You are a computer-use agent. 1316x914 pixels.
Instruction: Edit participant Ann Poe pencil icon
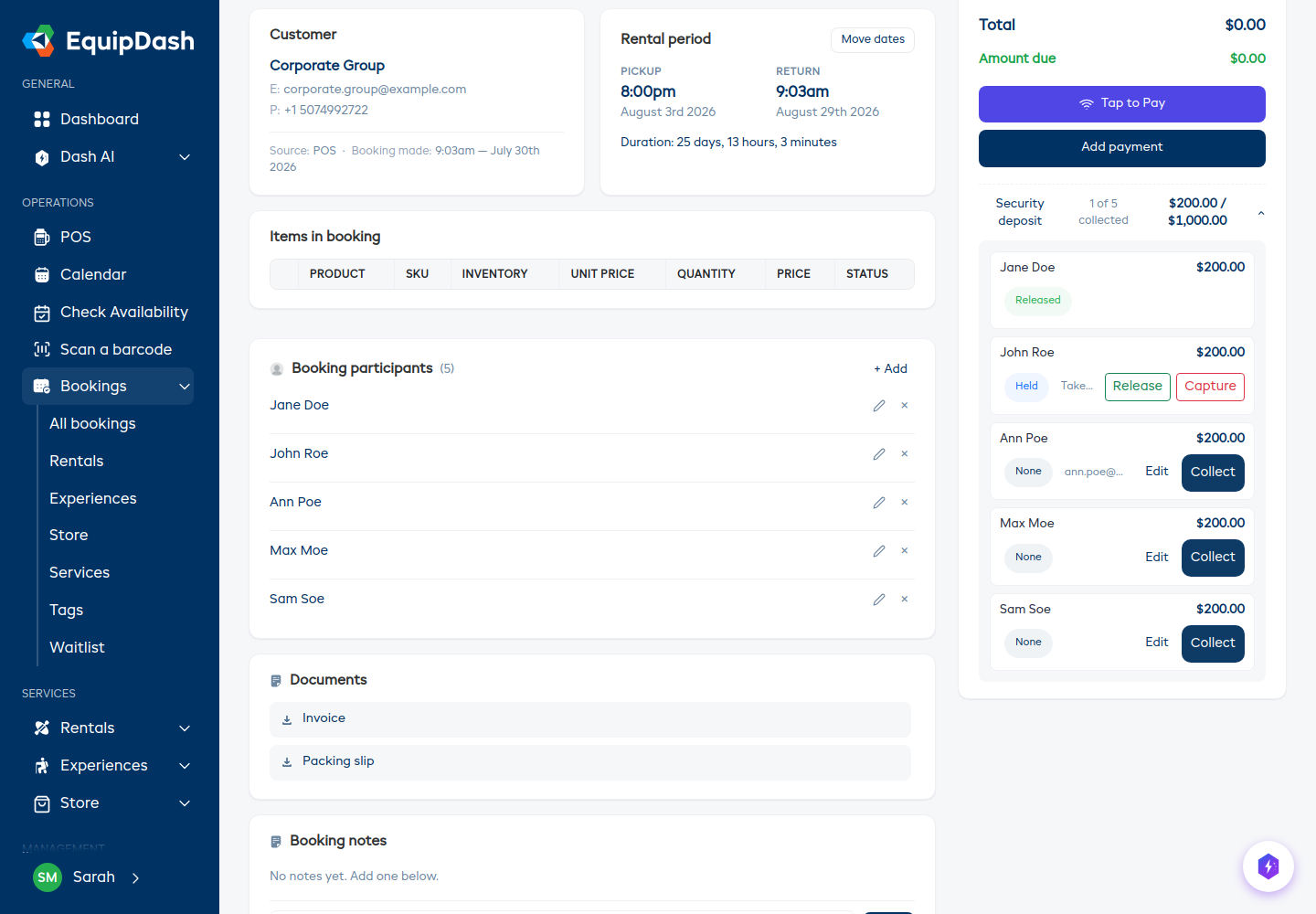point(879,503)
